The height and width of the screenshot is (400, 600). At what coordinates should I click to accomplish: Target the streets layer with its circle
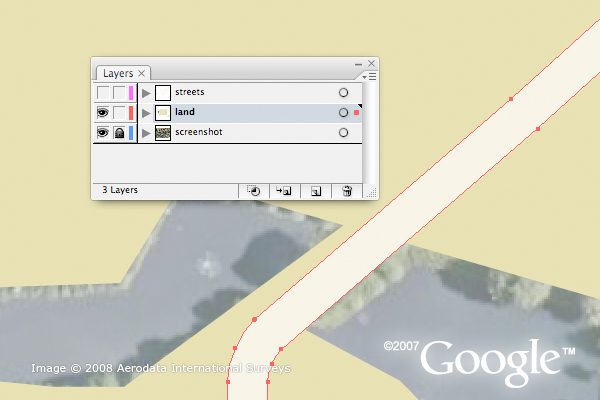343,93
